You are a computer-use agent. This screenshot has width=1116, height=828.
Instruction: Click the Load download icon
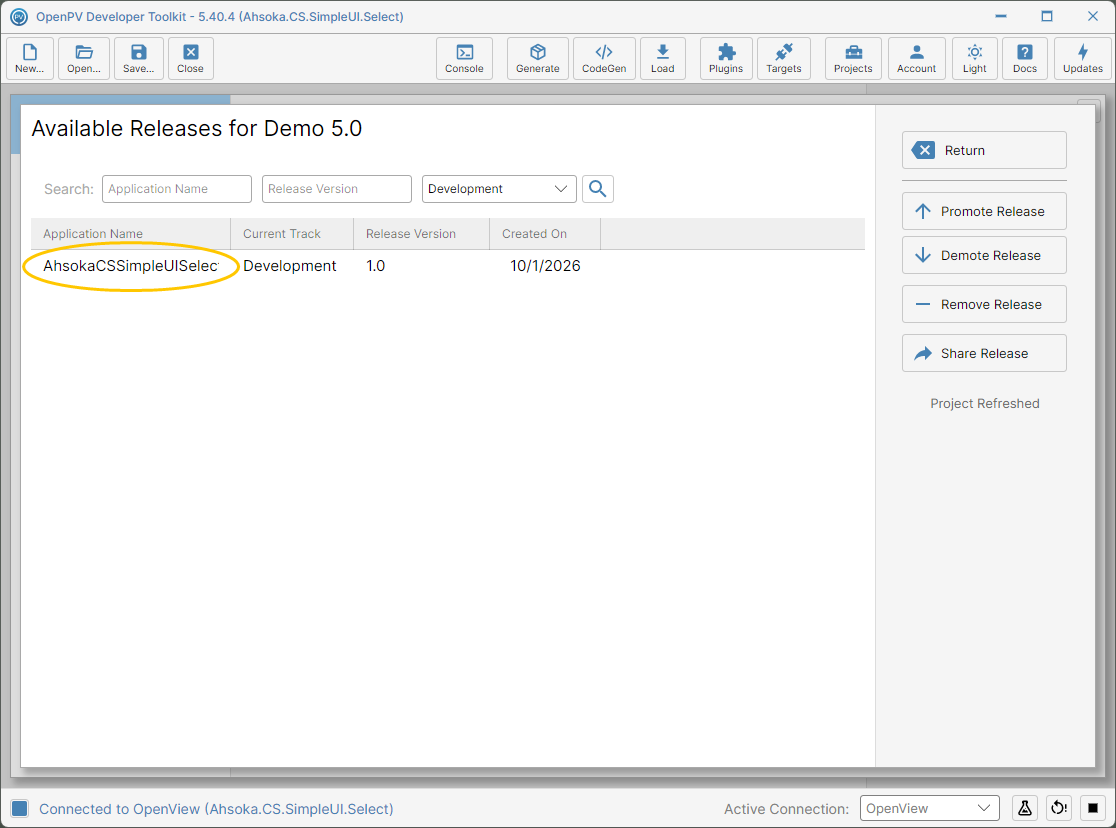click(663, 58)
